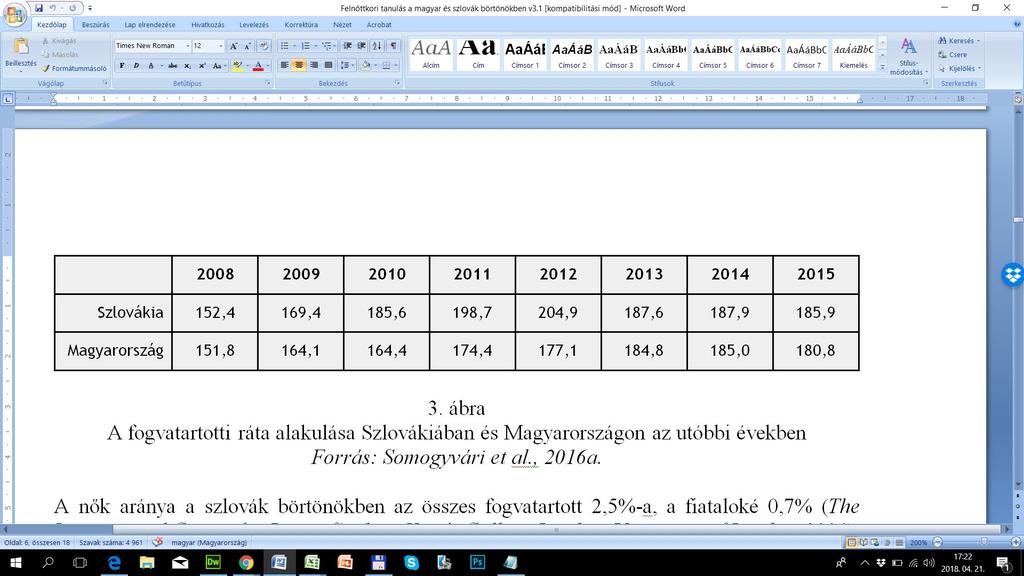Decrease paragraph indent

pos(347,46)
